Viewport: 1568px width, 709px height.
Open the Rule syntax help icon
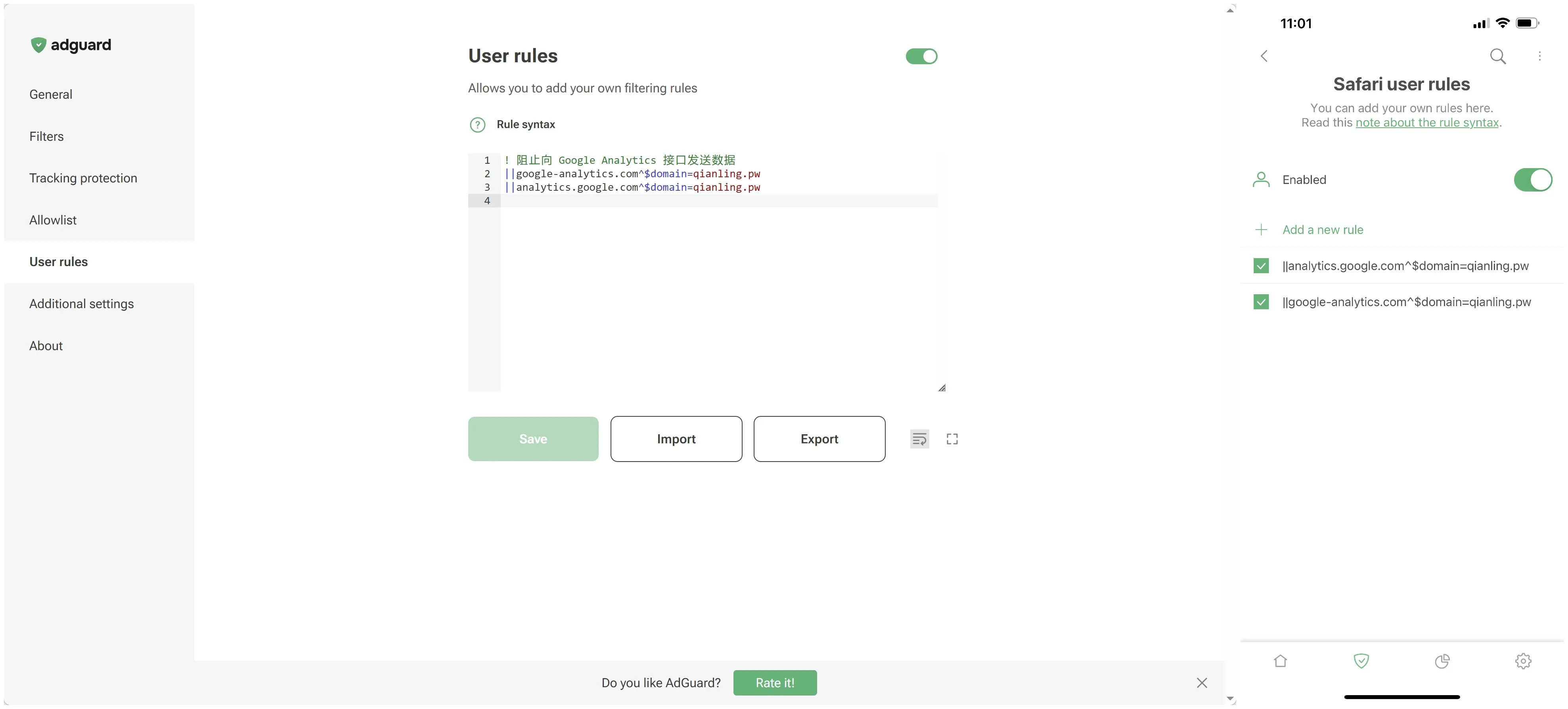point(478,125)
